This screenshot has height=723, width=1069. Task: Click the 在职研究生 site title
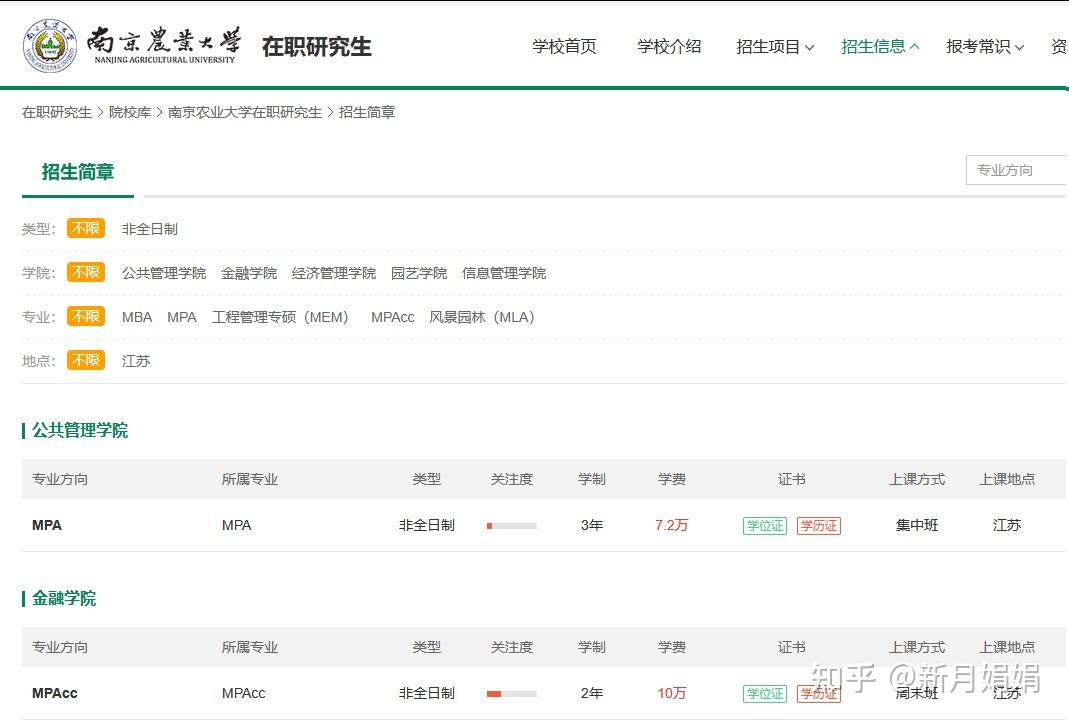317,46
